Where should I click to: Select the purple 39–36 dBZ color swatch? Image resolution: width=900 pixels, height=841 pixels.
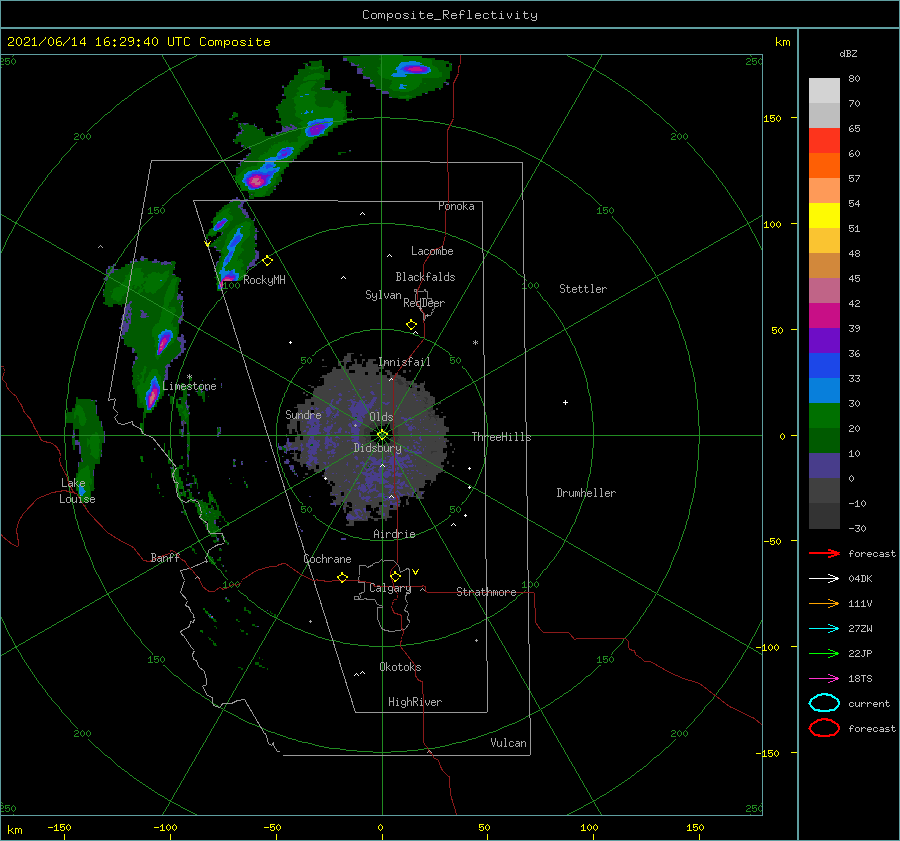(x=824, y=341)
